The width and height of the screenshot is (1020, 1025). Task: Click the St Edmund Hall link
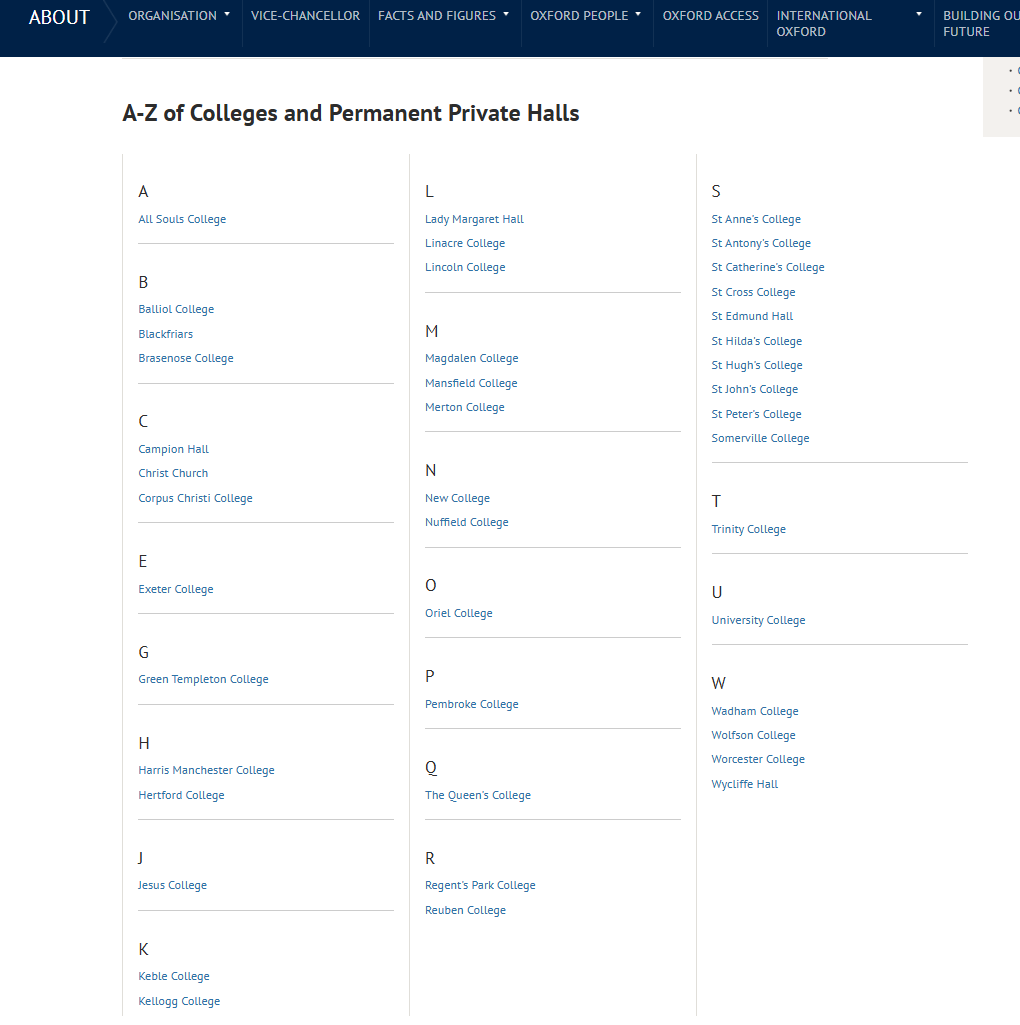(x=752, y=317)
